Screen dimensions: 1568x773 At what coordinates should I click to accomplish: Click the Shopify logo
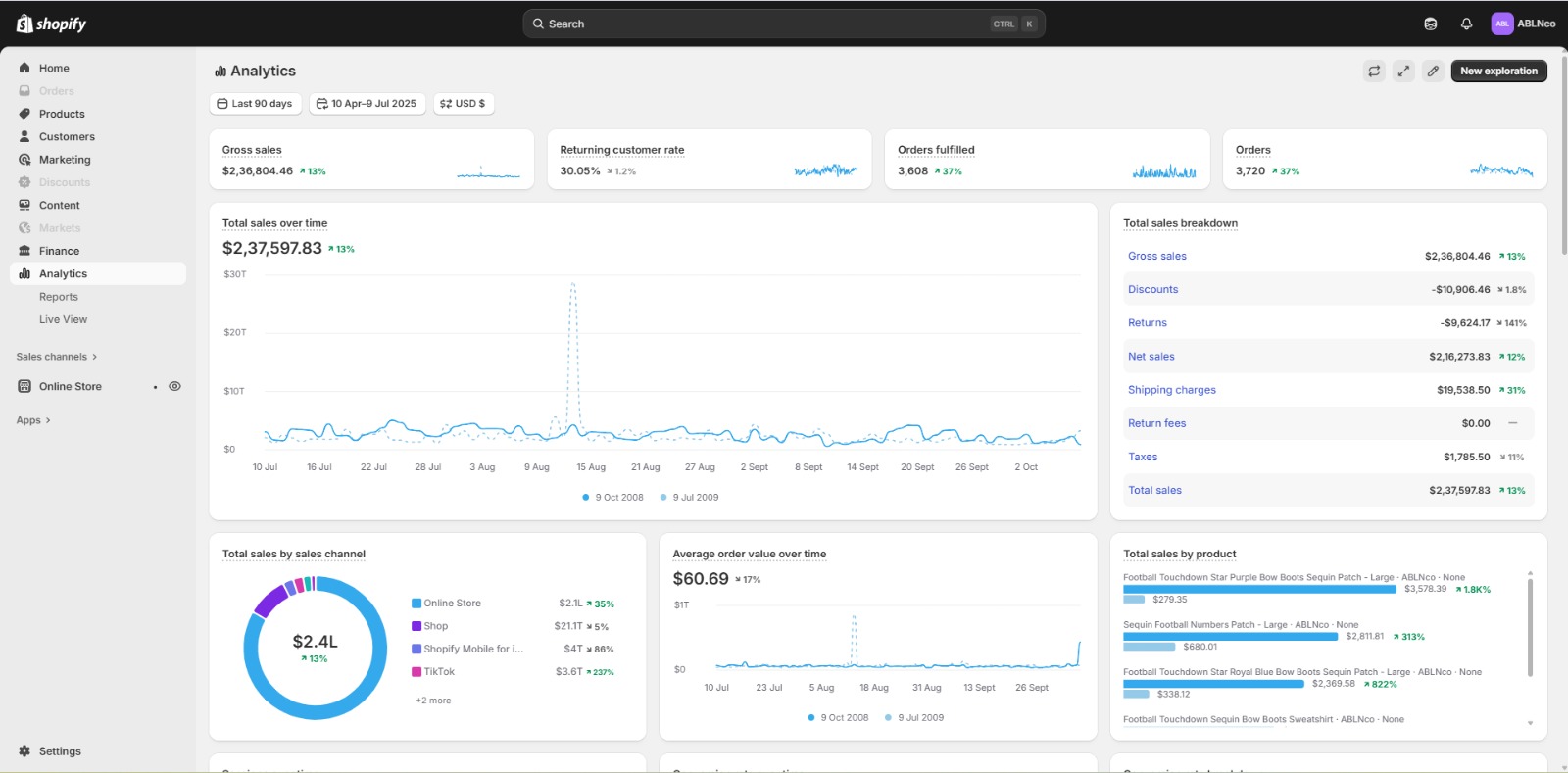tap(51, 24)
